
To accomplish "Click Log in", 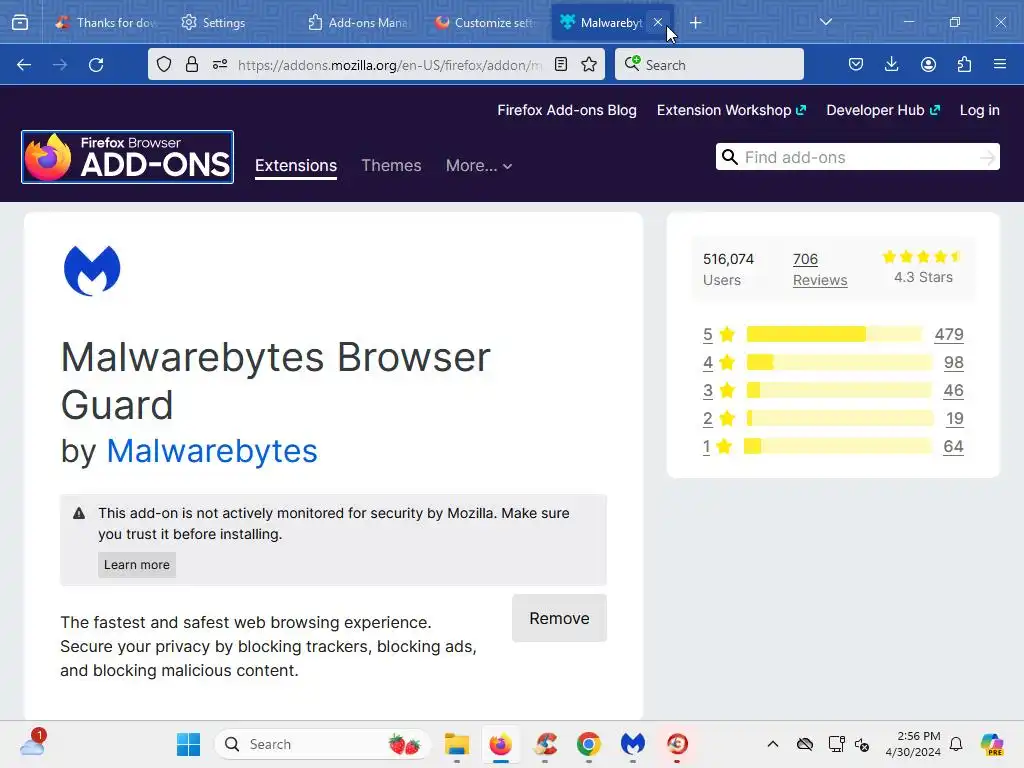I will 979,110.
